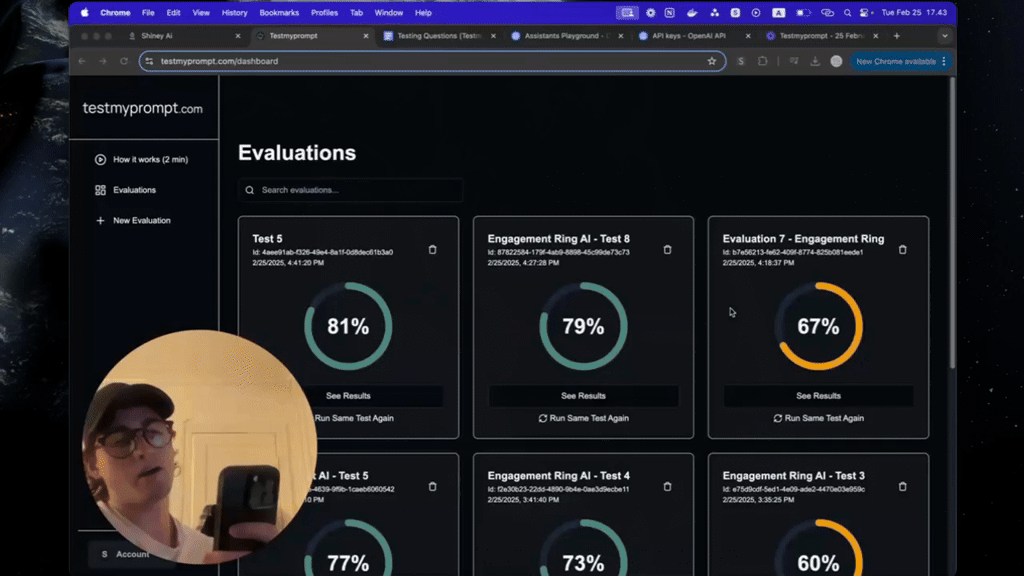Click the 79% score ring on Test 8
This screenshot has height=576, width=1024.
(x=583, y=327)
